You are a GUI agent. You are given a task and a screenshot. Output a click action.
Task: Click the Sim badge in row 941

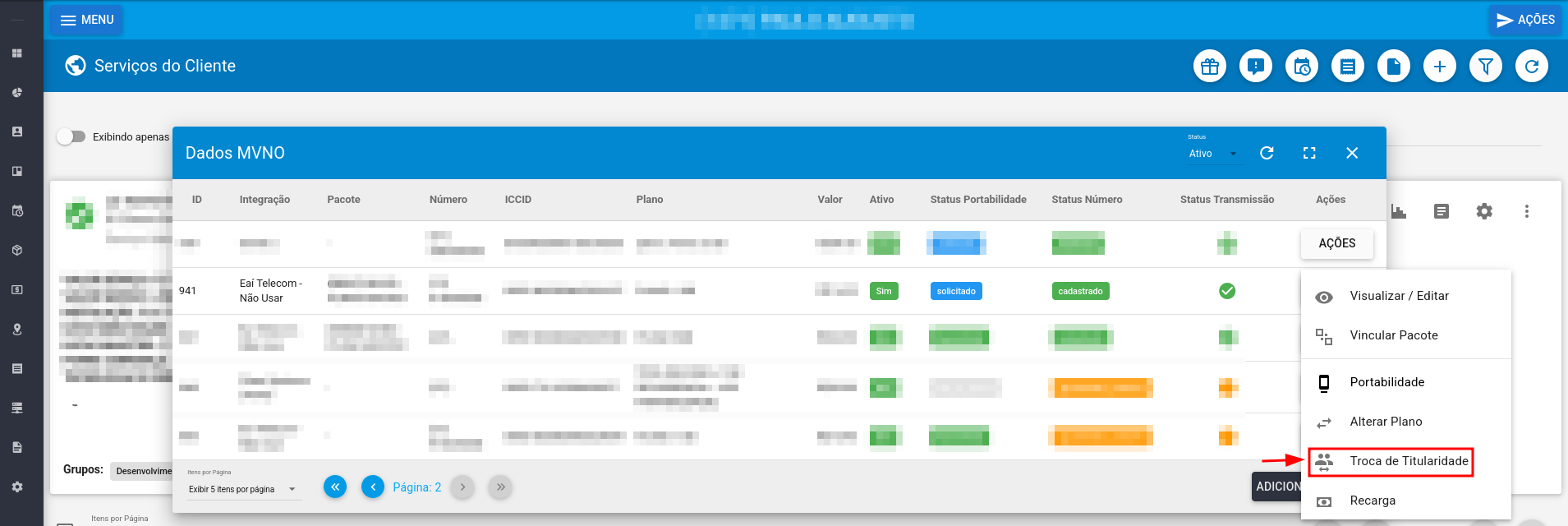[884, 291]
